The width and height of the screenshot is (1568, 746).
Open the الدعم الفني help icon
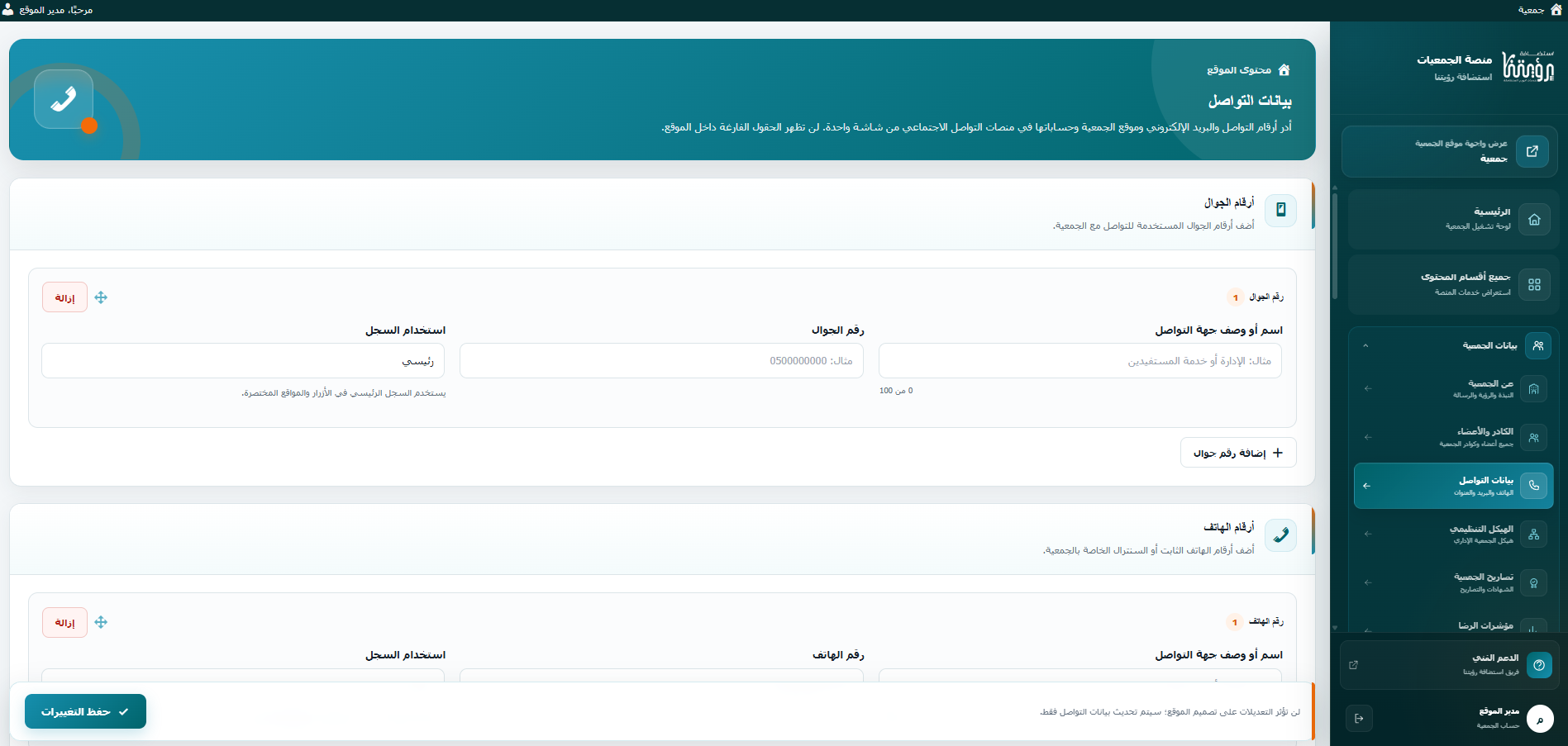1539,665
